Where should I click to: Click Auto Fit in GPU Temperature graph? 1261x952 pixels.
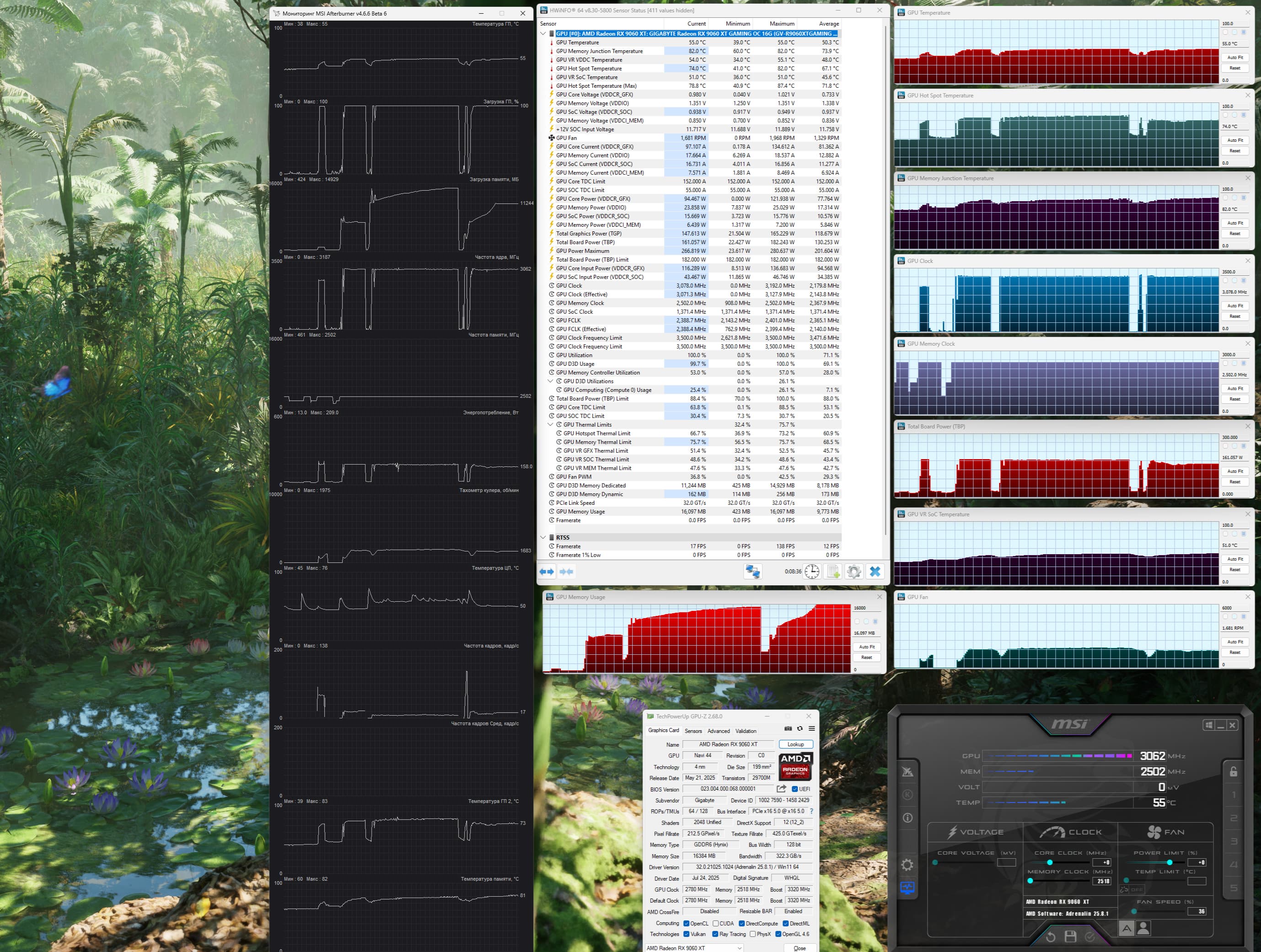click(x=1235, y=58)
